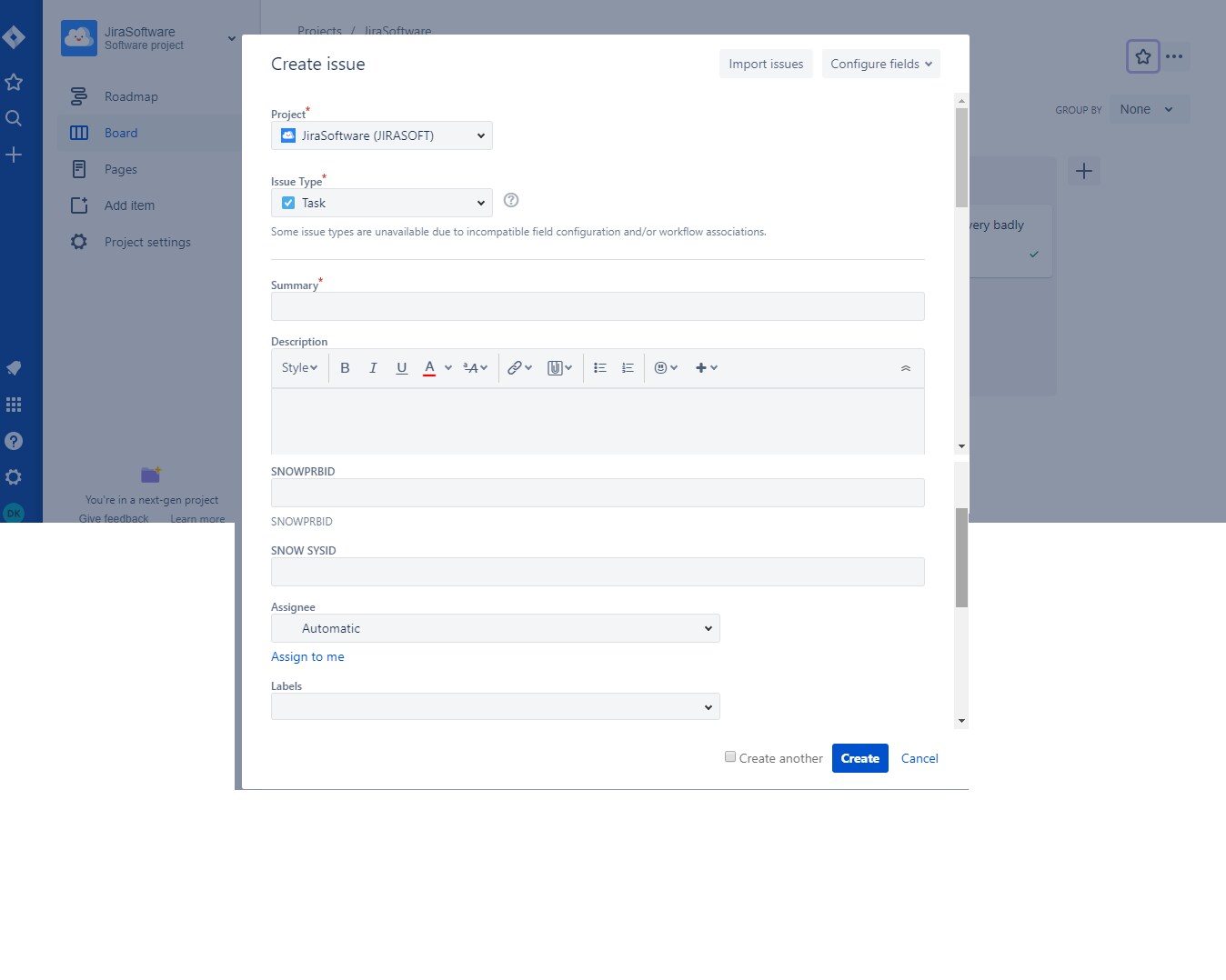The image size is (1226, 980).
Task: Open the Issue Type dropdown showing Task
Action: 382,203
